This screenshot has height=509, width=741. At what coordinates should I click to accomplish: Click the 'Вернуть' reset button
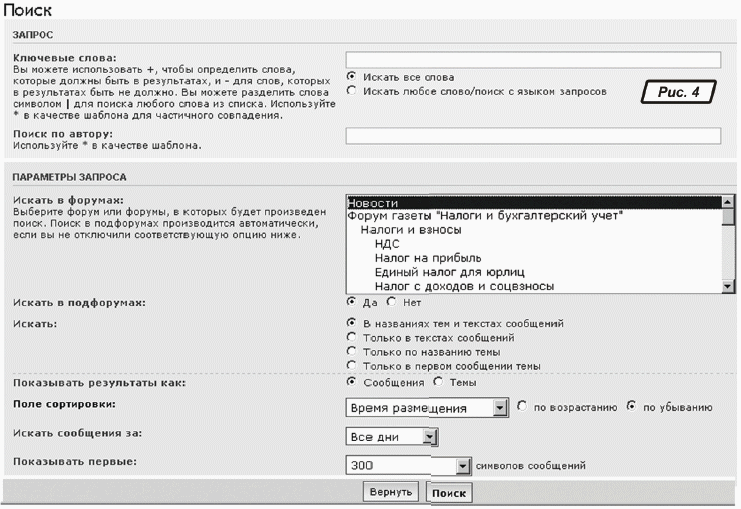(x=390, y=493)
